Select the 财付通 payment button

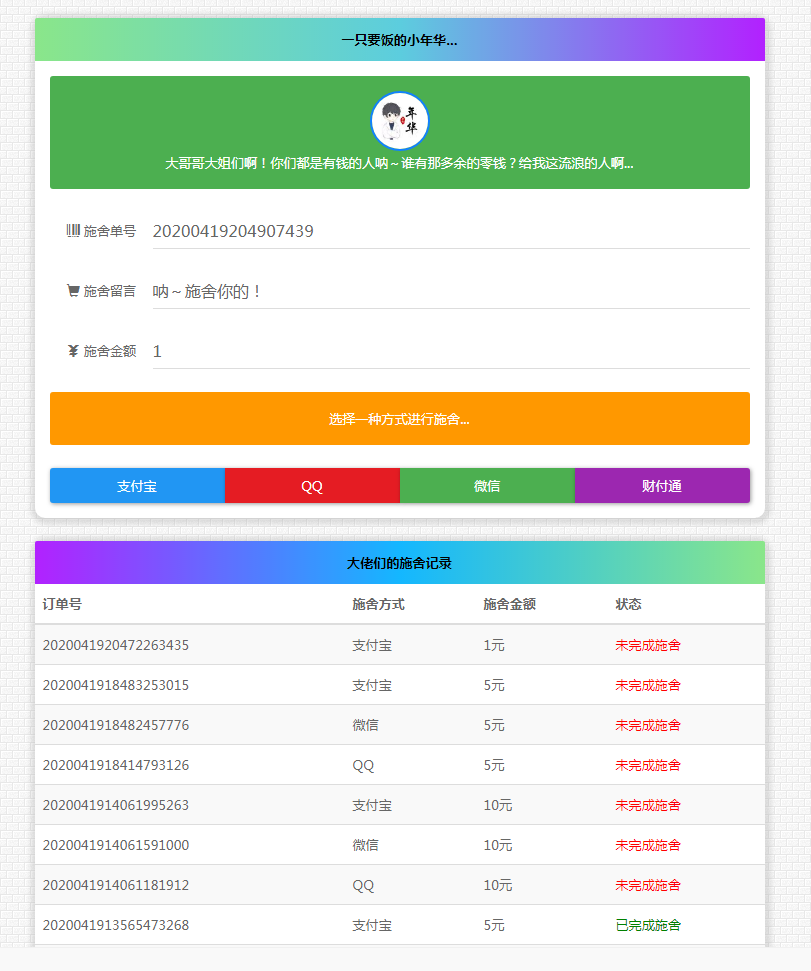(662, 485)
